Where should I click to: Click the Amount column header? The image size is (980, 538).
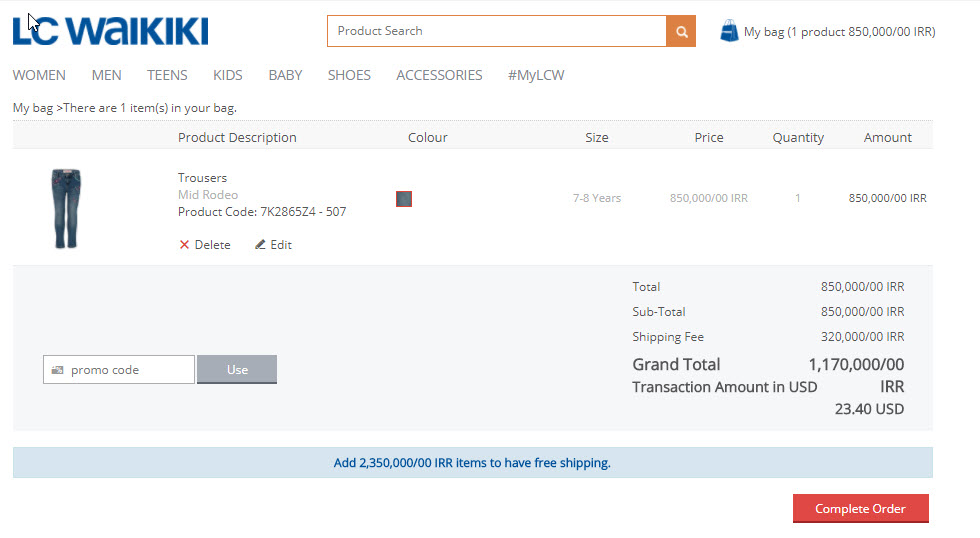click(888, 137)
